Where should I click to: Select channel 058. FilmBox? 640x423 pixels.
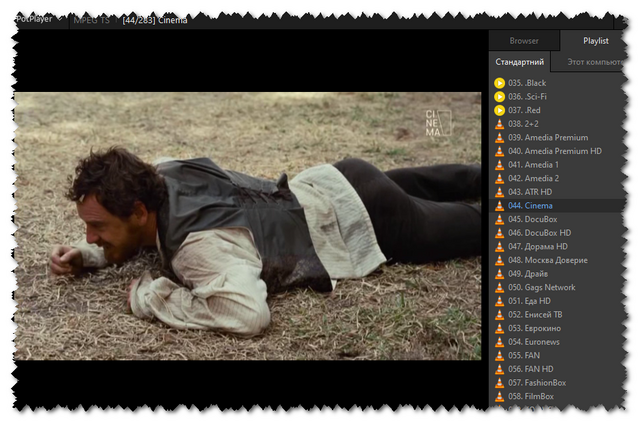pos(531,396)
